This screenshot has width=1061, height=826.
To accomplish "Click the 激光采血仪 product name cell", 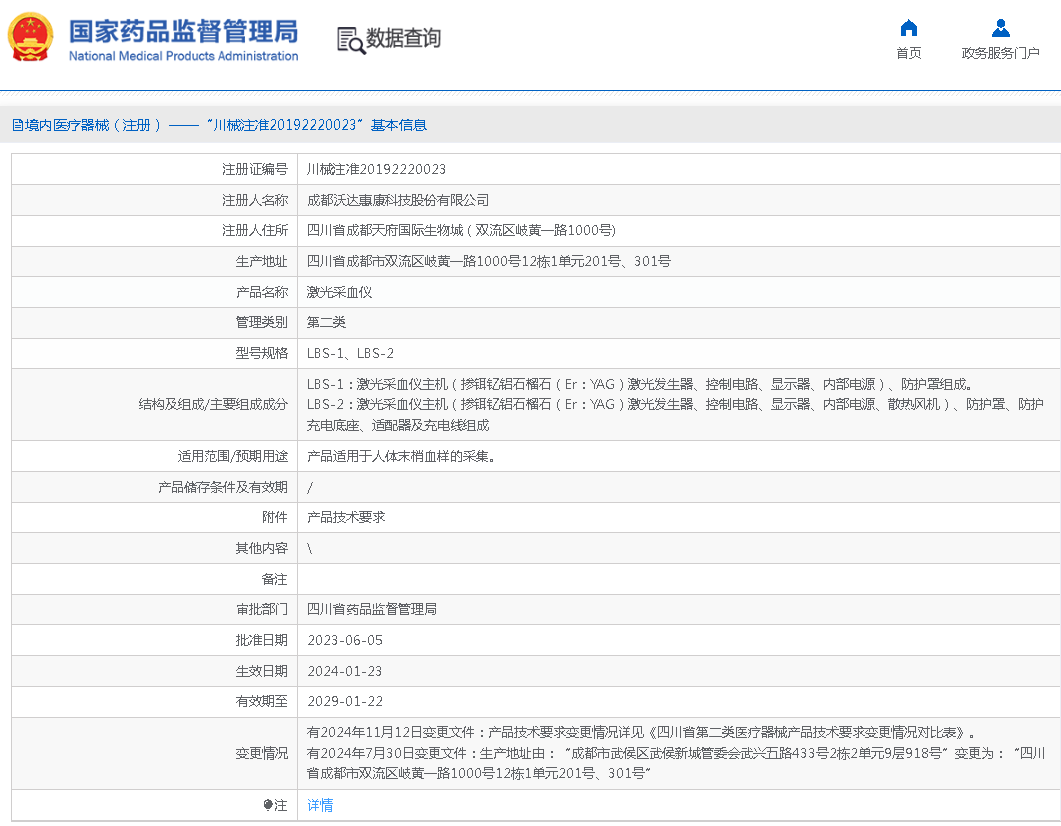I will tap(340, 291).
